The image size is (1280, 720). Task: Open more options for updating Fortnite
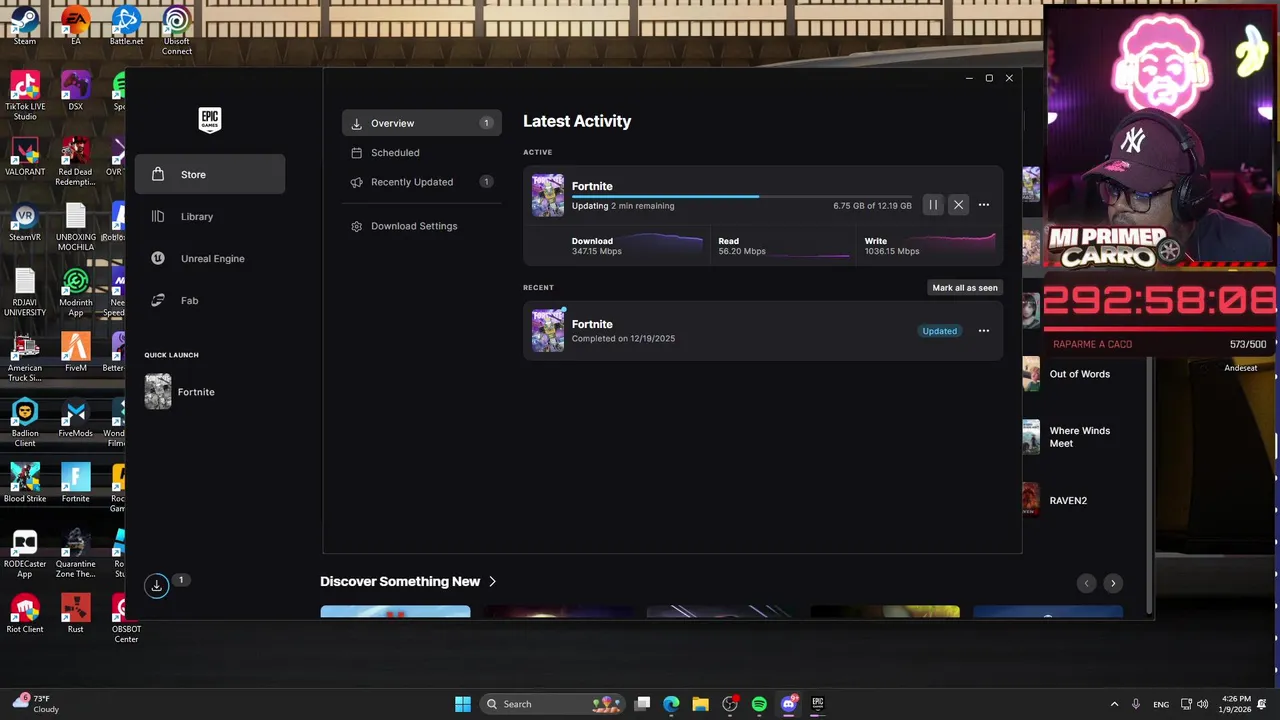coord(984,205)
